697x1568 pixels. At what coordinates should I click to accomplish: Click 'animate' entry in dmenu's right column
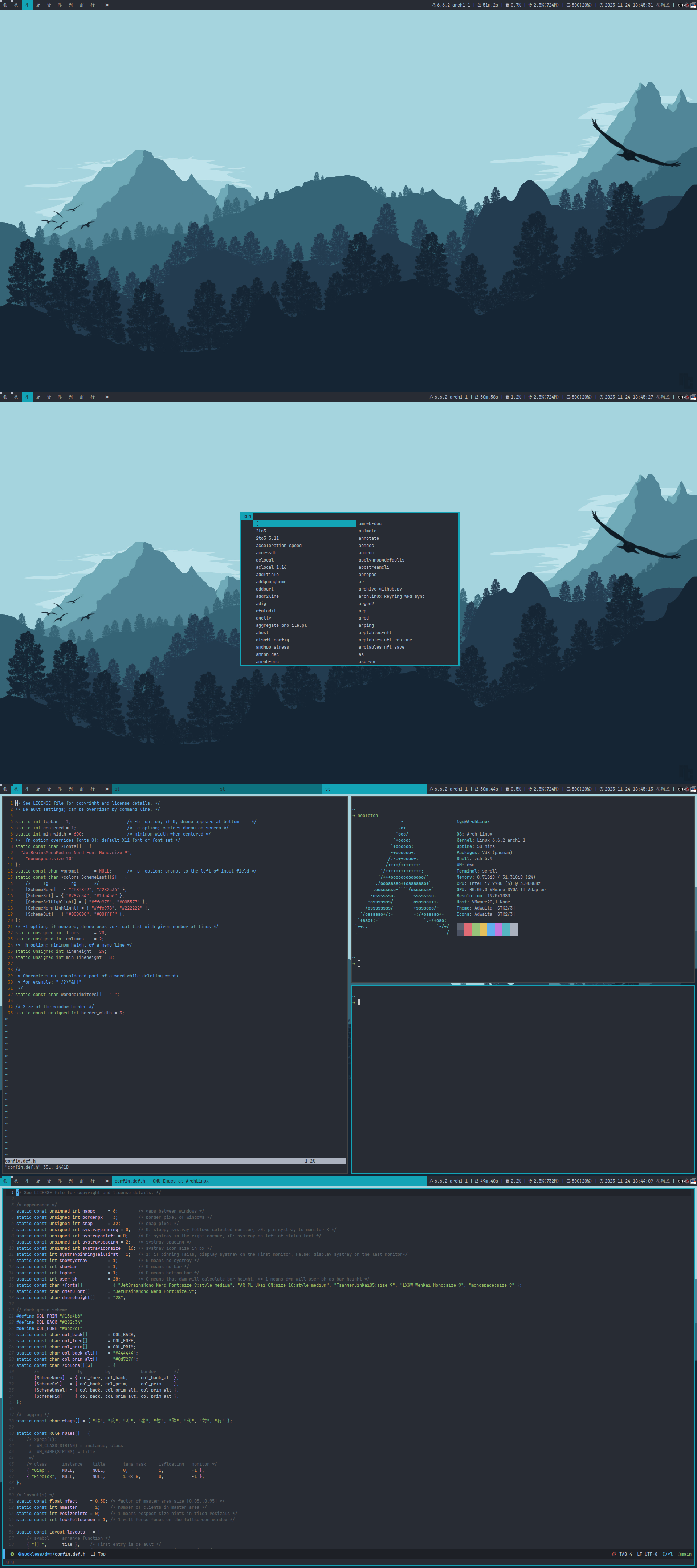pos(367,531)
